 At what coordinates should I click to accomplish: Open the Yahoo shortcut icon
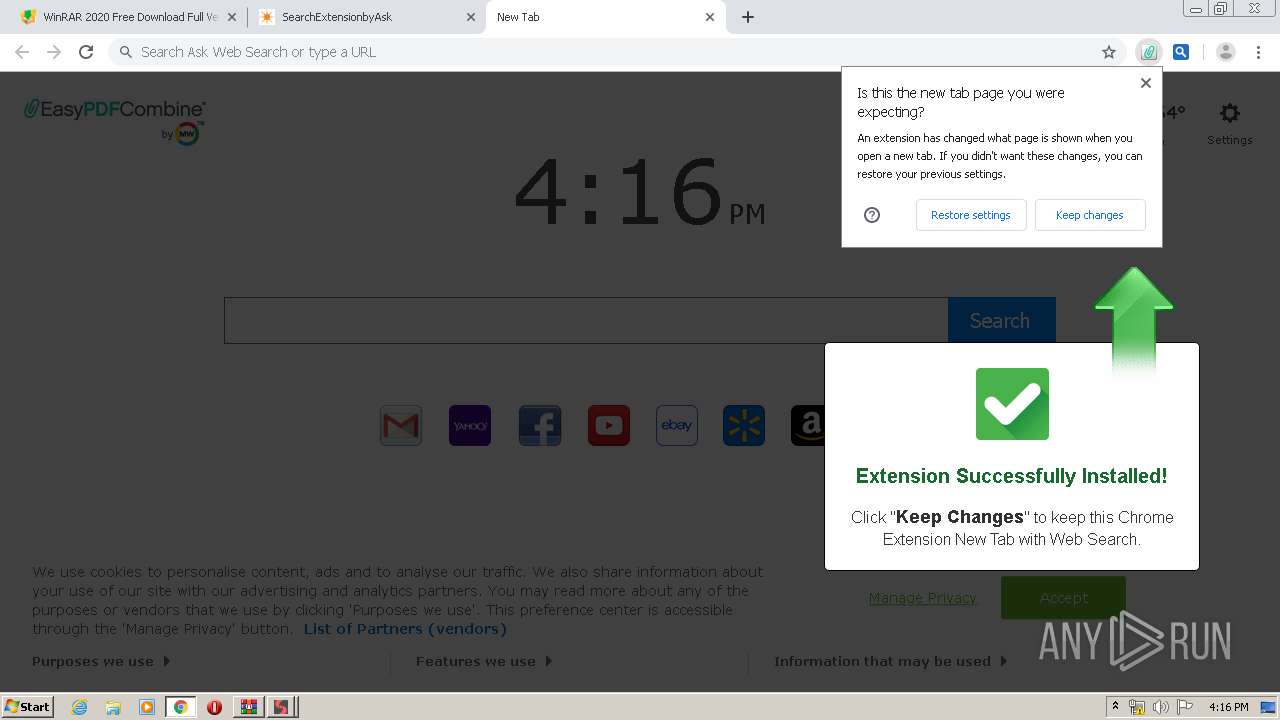pos(470,425)
